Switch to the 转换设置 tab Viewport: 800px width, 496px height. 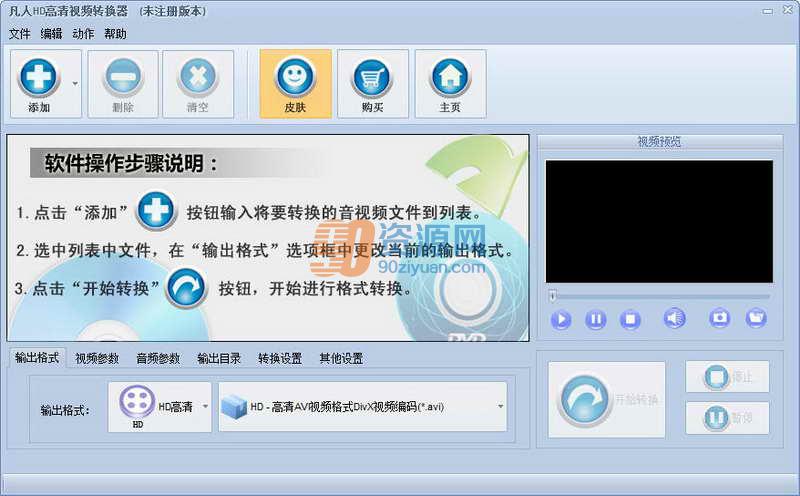[280, 358]
